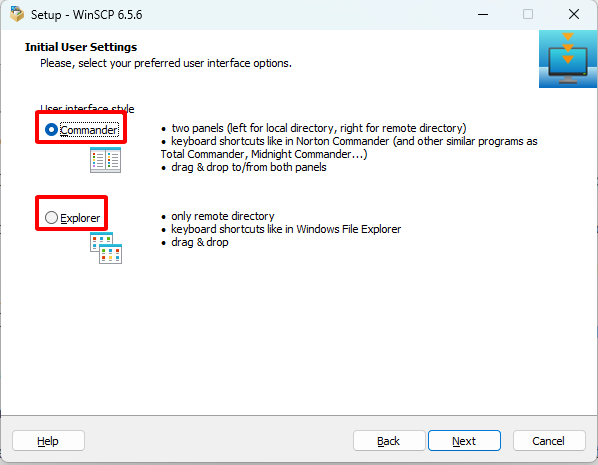Open the Help button

(48, 441)
